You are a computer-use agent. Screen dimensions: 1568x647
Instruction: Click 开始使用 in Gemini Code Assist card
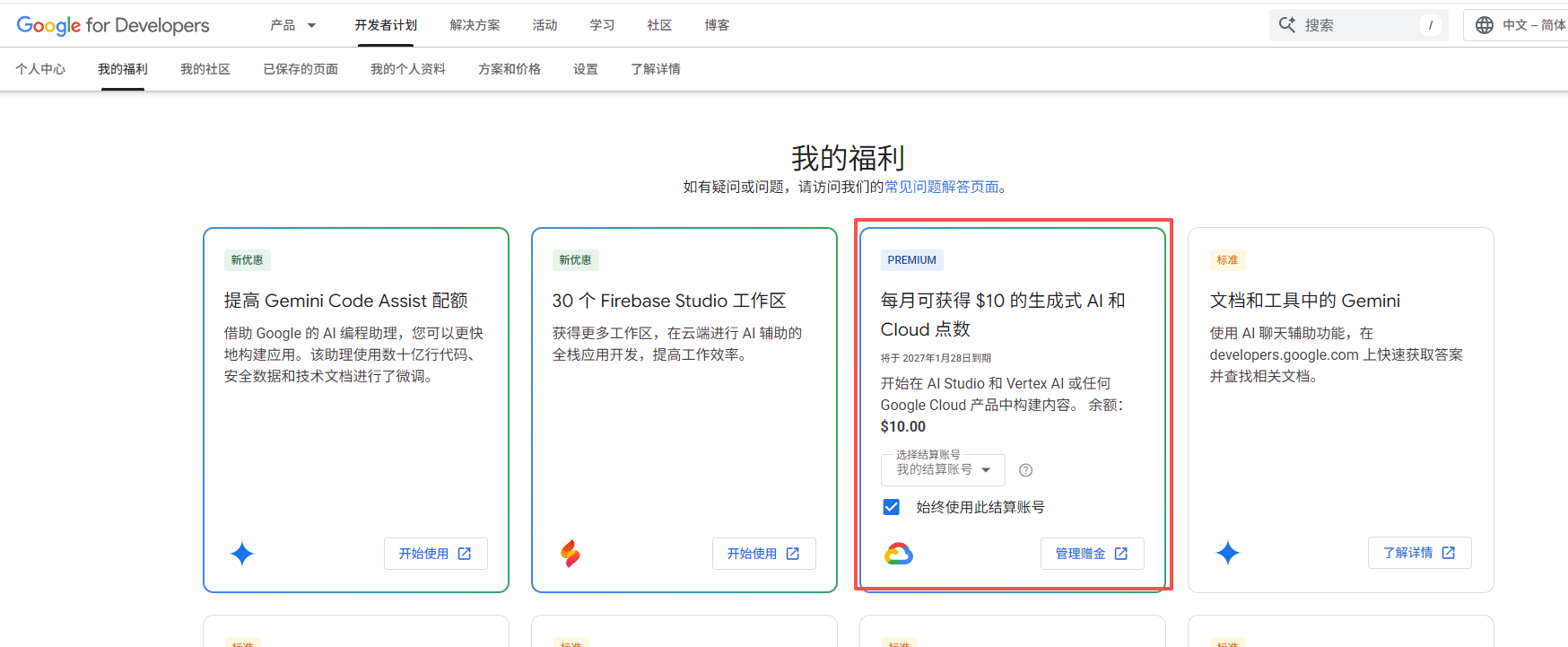436,554
